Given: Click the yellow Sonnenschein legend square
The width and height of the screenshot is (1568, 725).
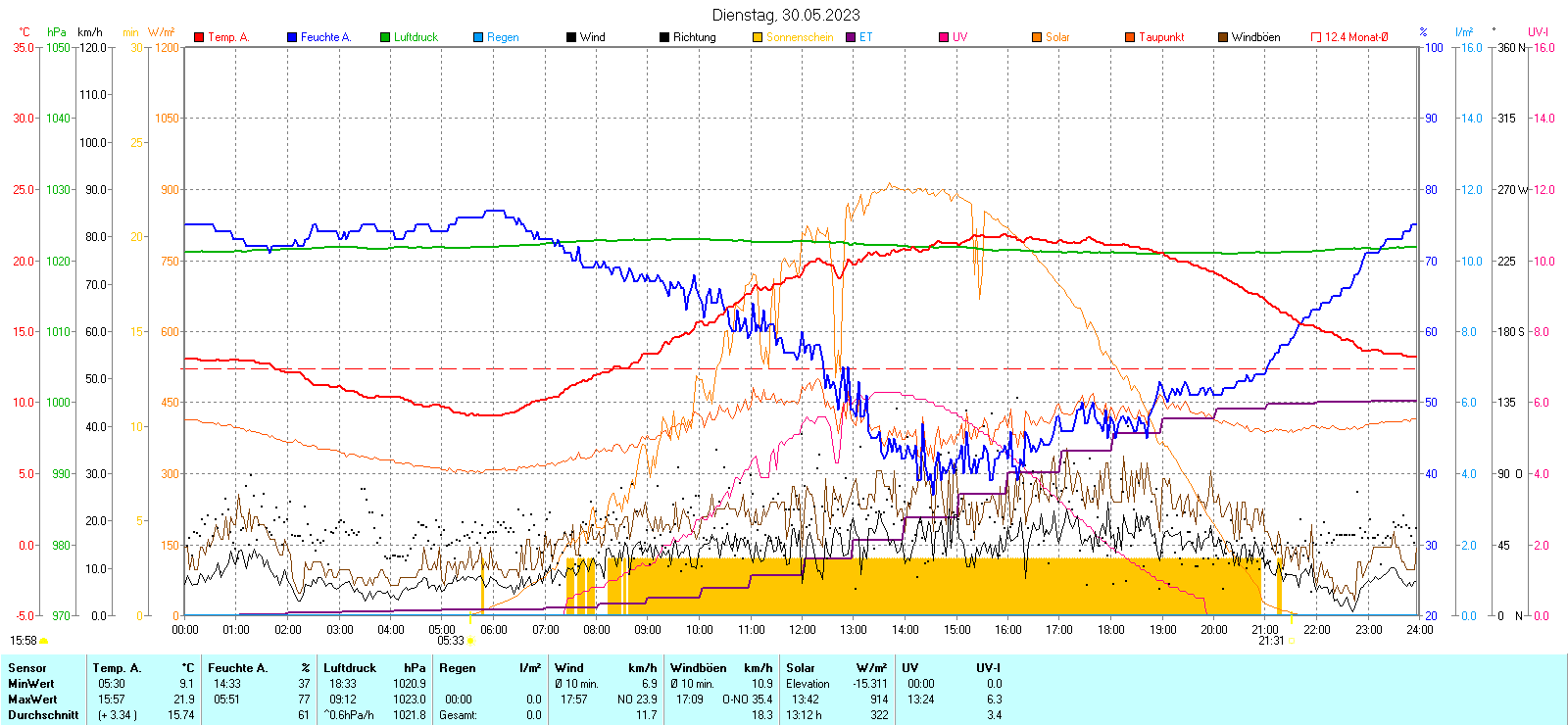Looking at the screenshot, I should (x=758, y=37).
